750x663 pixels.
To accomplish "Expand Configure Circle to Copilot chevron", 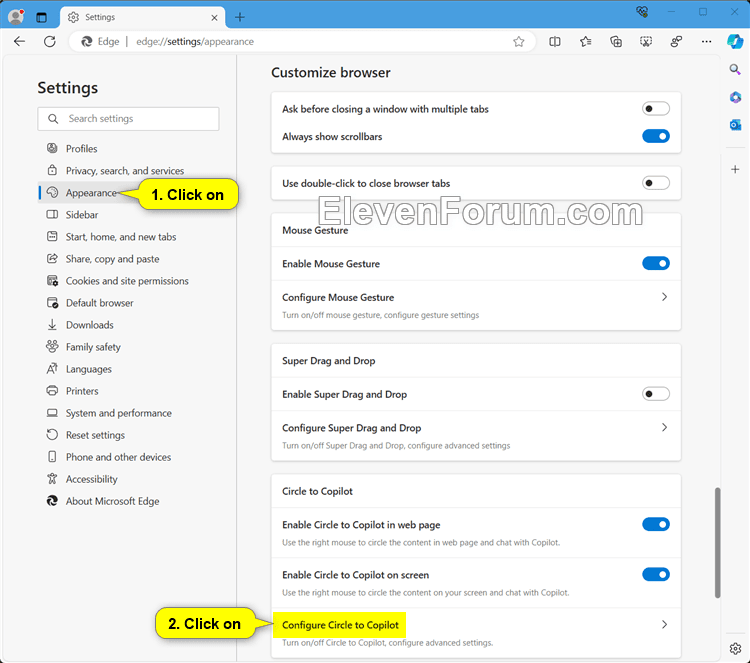I will pos(664,625).
